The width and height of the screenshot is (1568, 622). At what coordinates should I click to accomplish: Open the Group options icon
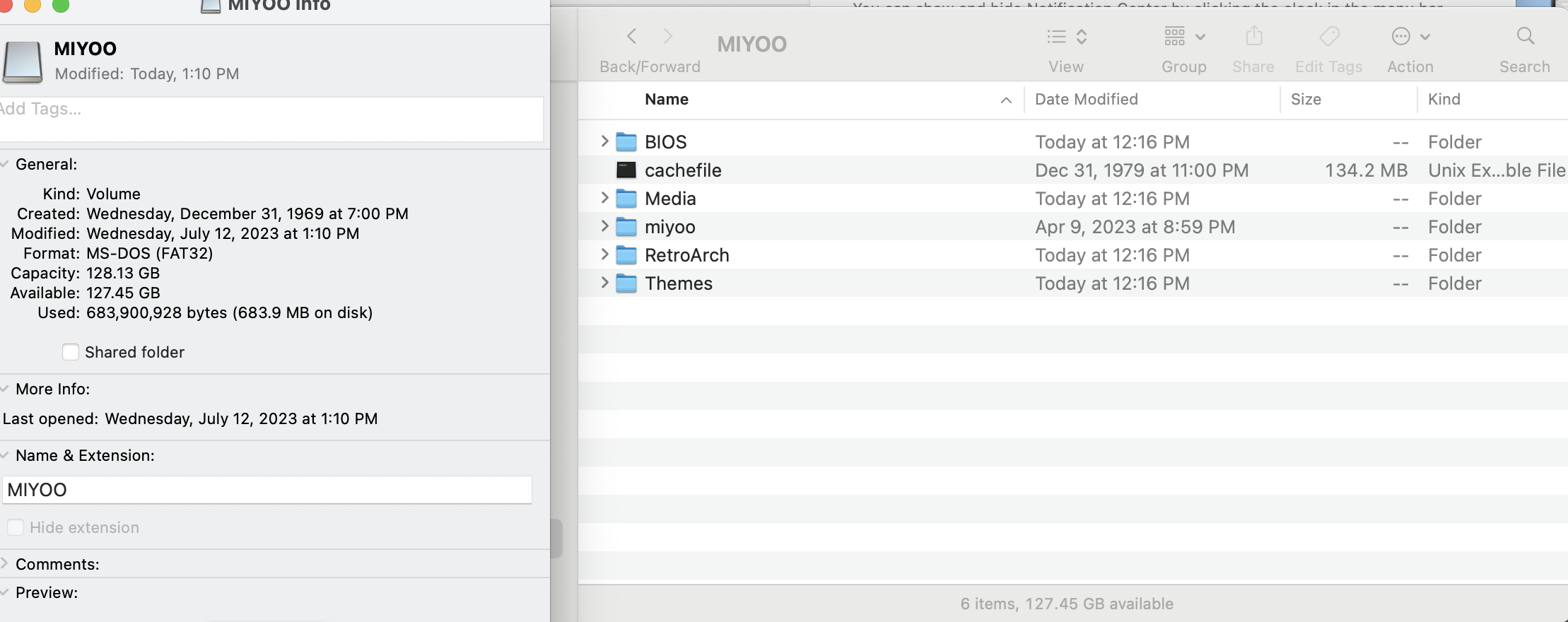[1184, 37]
